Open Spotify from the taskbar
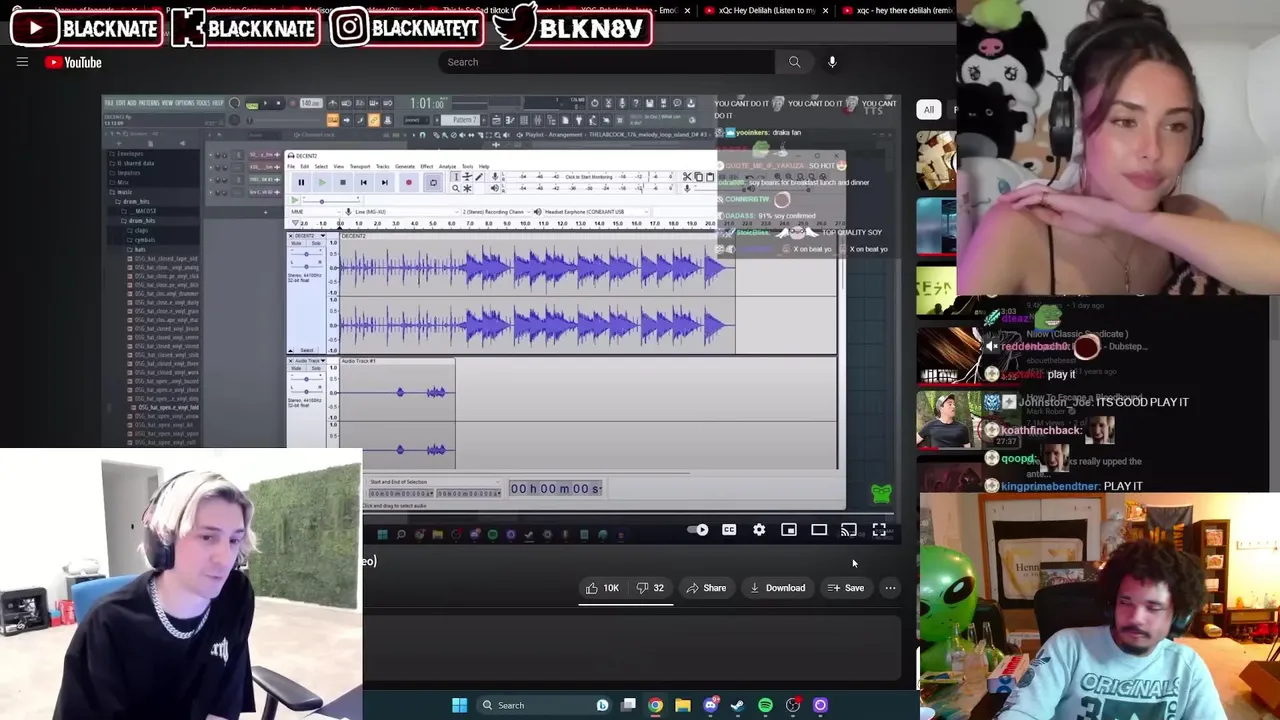 tap(765, 705)
